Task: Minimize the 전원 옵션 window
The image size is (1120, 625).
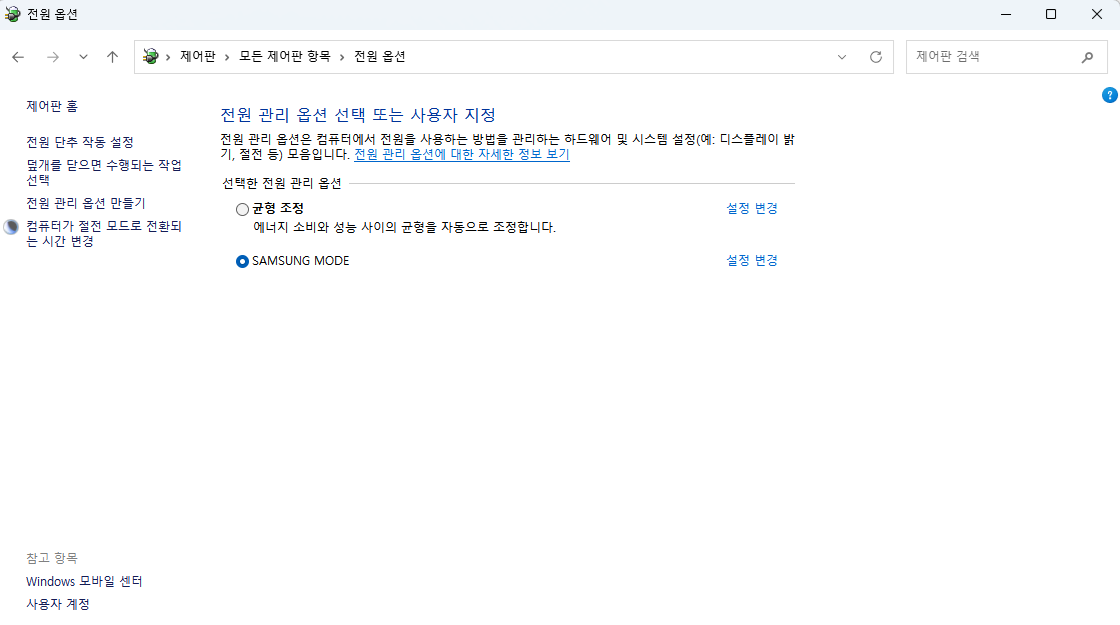Action: pyautogui.click(x=1006, y=14)
